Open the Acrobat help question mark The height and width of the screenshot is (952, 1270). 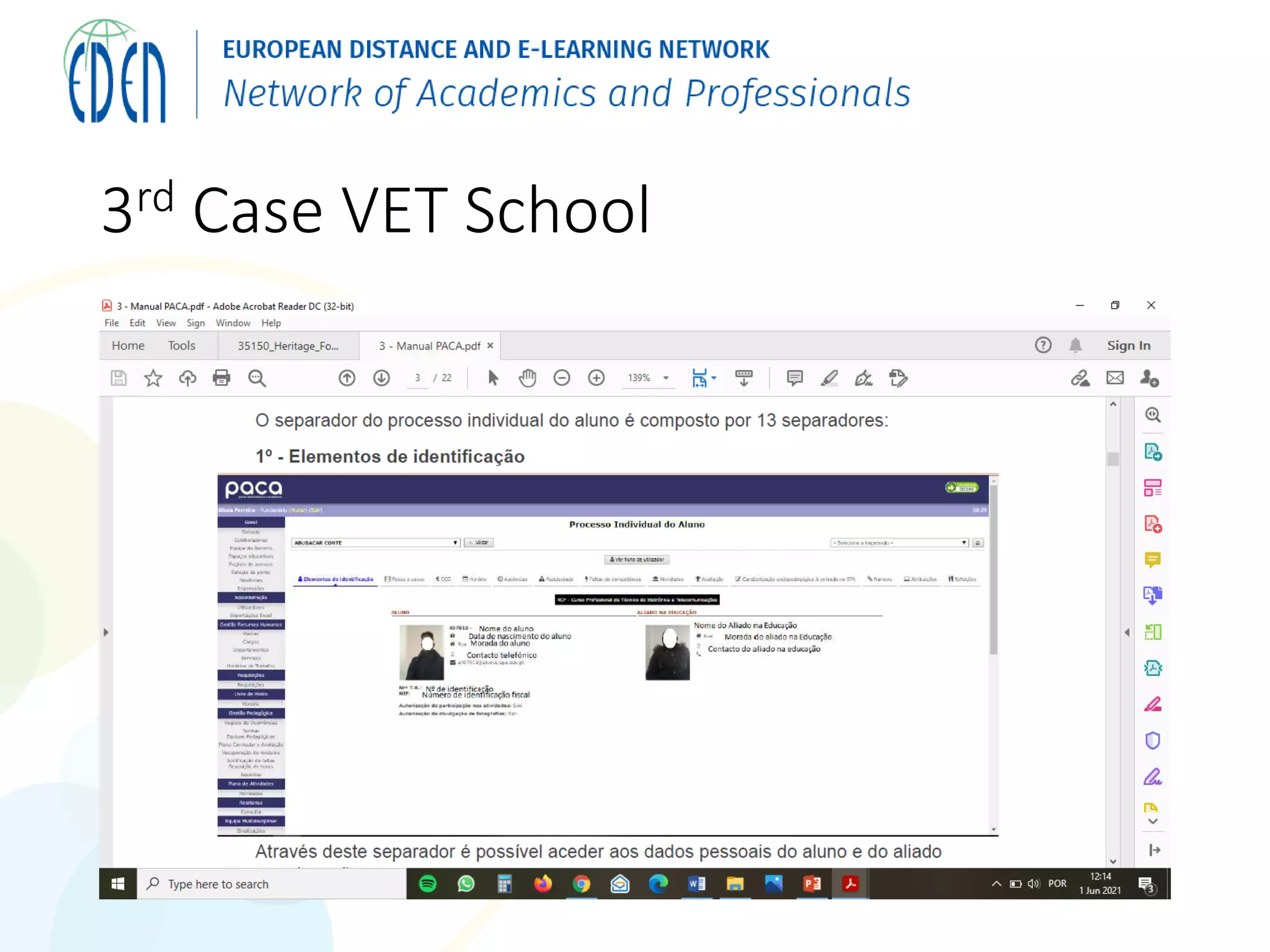[1043, 345]
